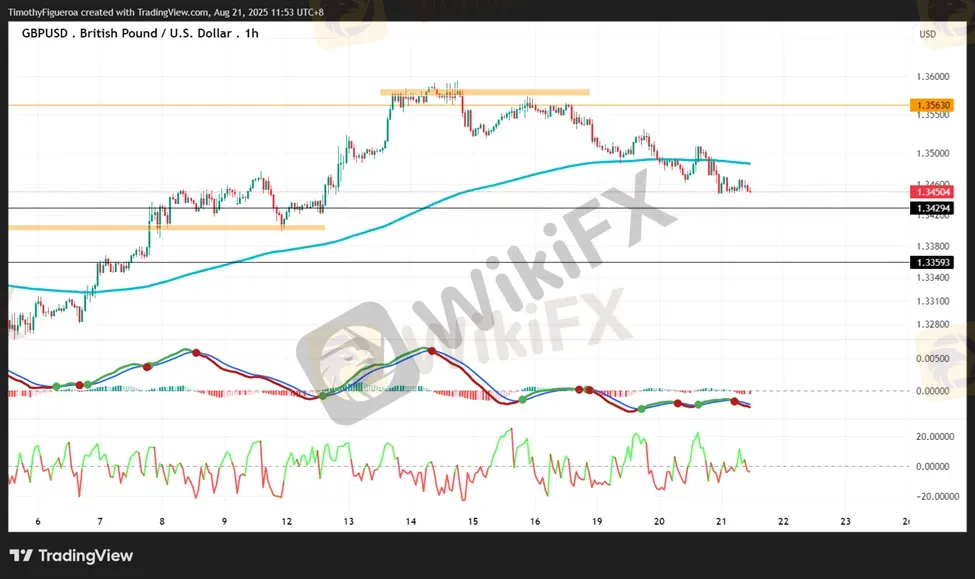Click the 1.32800 price axis label
This screenshot has width=975, height=579.
pyautogui.click(x=932, y=324)
